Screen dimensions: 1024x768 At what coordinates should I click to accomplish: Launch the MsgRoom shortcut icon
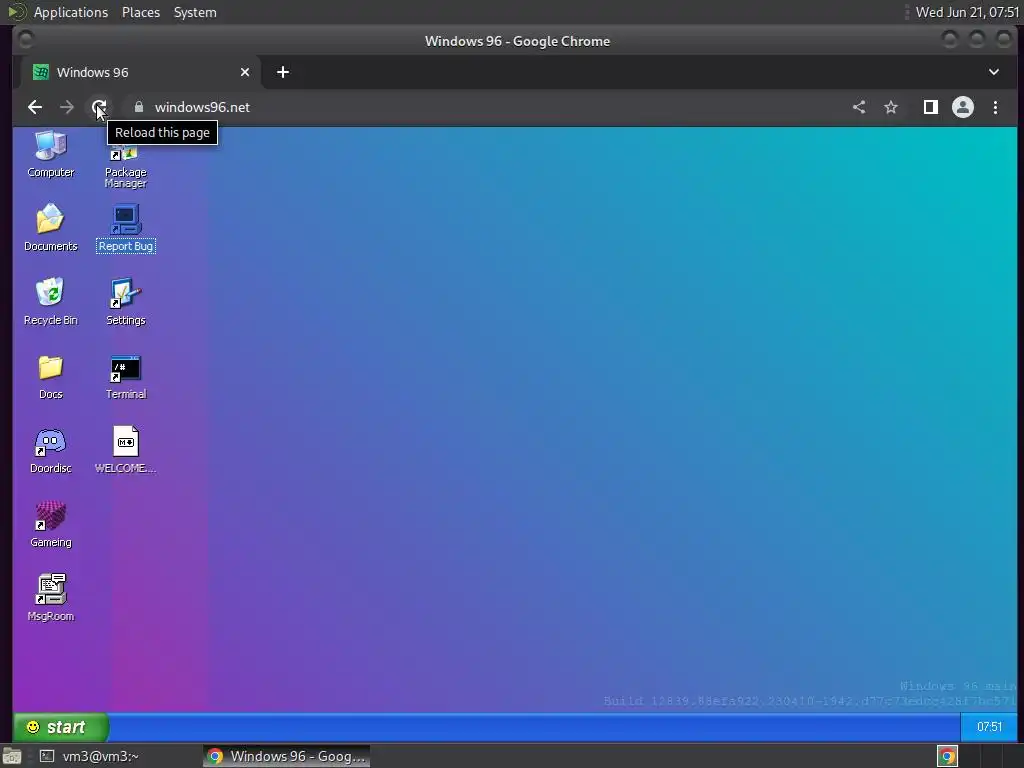pyautogui.click(x=50, y=598)
